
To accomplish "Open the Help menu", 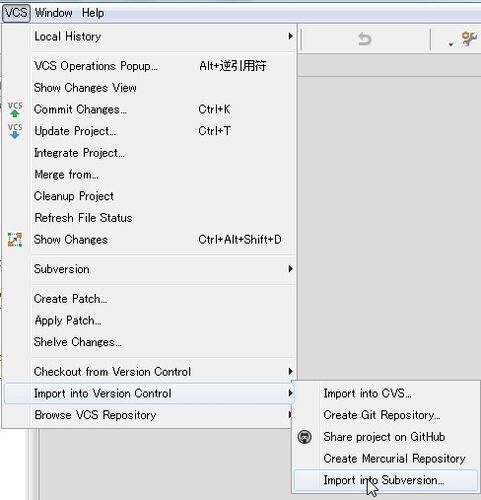I will pyautogui.click(x=93, y=13).
